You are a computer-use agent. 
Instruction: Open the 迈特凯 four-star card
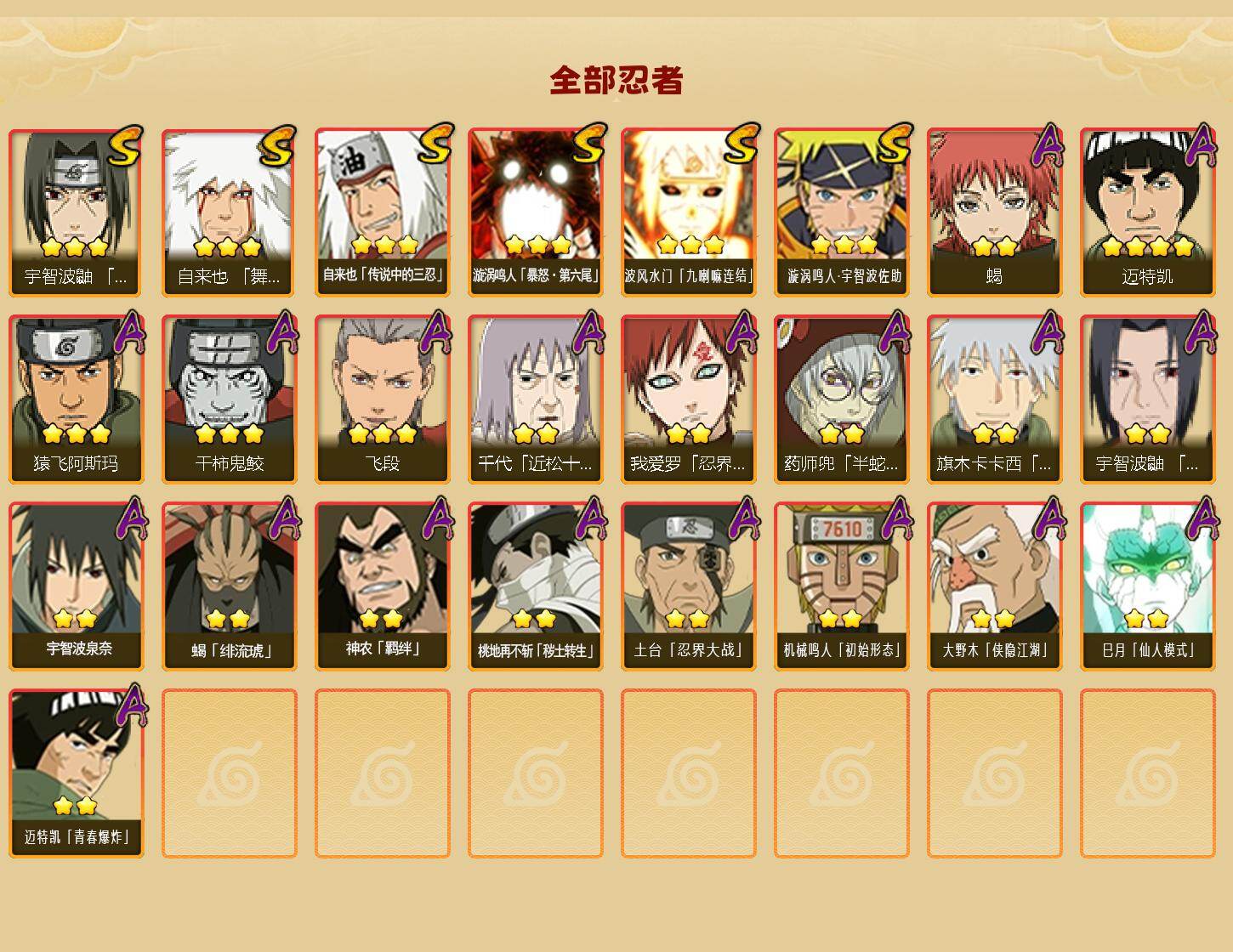click(1147, 212)
